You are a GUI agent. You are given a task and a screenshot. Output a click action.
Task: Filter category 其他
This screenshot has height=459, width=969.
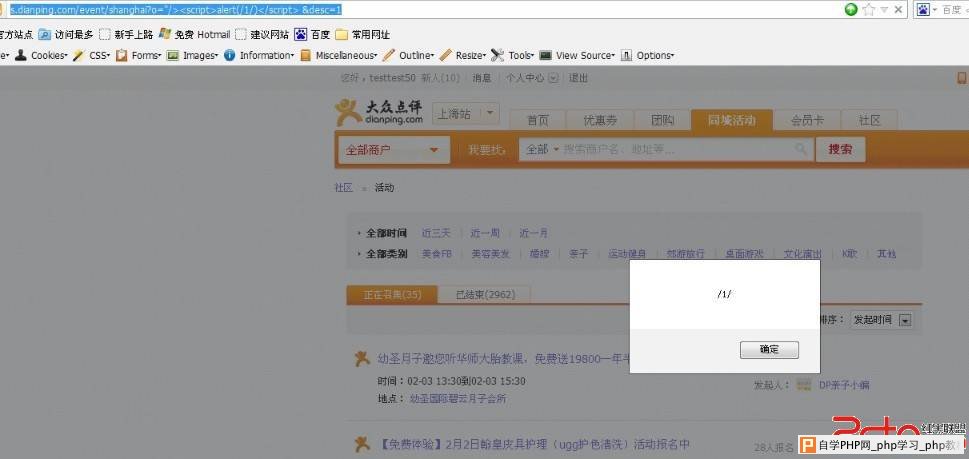(x=887, y=253)
